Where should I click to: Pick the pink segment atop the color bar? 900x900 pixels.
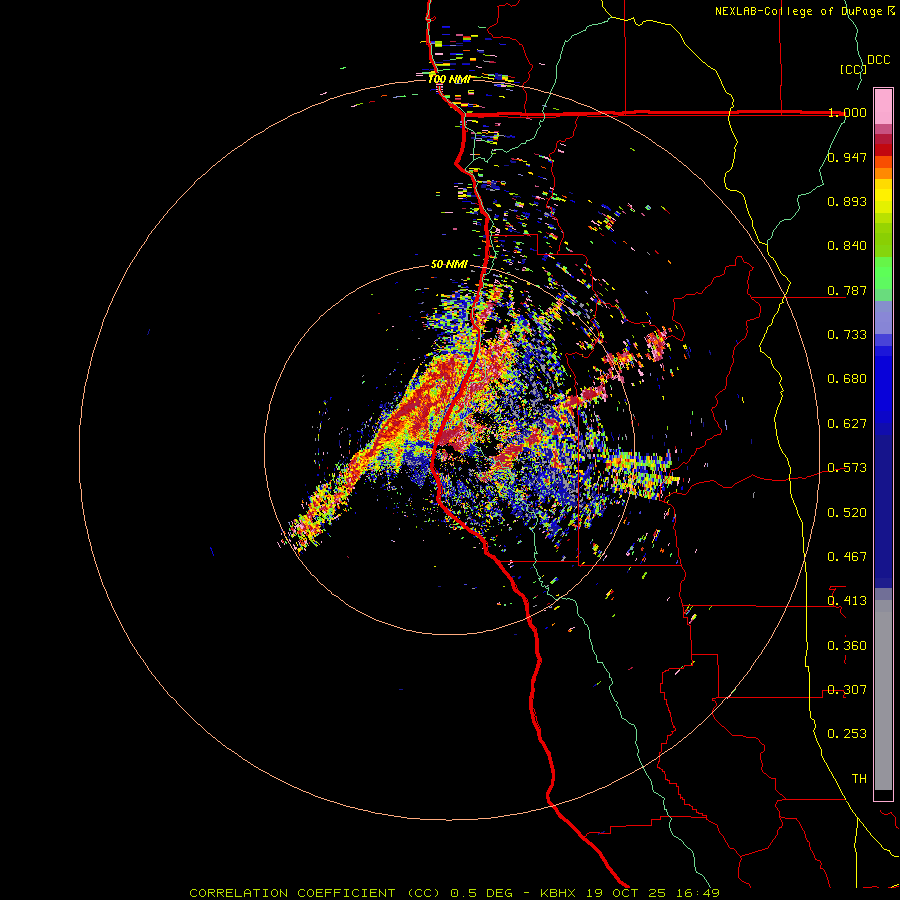[x=883, y=106]
